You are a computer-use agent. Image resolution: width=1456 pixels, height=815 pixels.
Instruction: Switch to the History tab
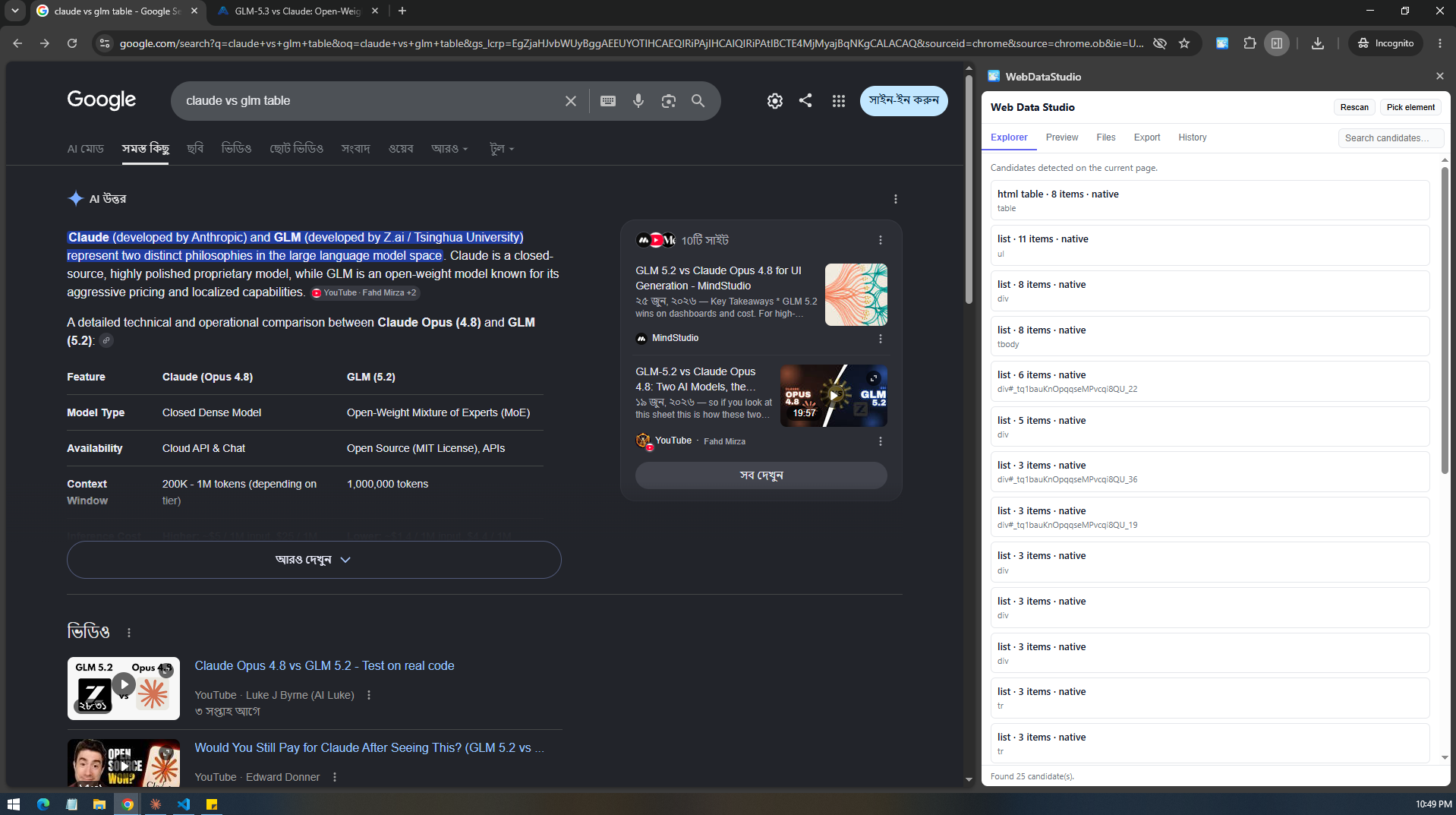coord(1192,137)
